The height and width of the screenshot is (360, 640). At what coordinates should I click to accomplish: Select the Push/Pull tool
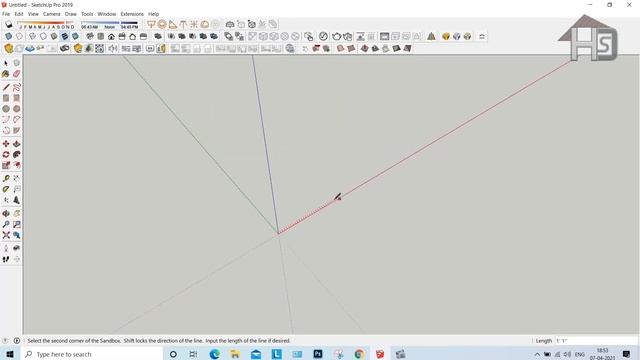click(x=16, y=144)
